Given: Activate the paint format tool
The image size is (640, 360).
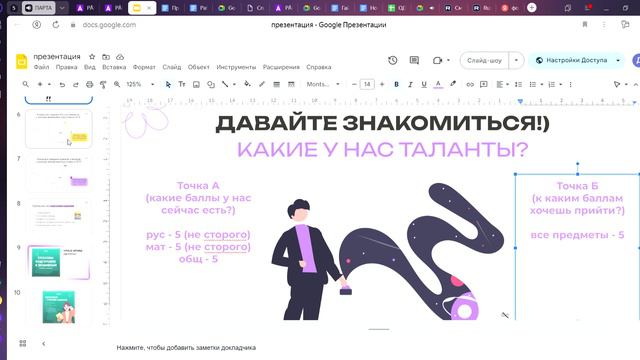Looking at the screenshot, I should click(x=103, y=84).
